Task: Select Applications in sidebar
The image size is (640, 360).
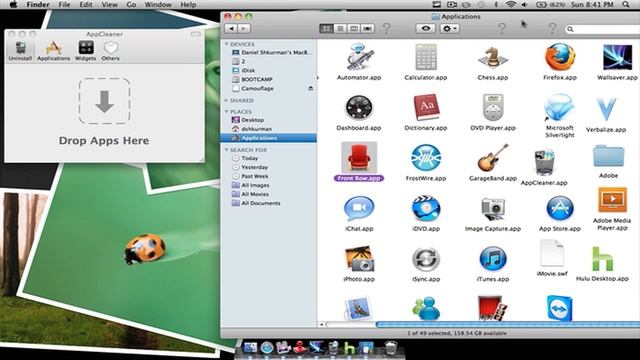Action: pos(269,138)
